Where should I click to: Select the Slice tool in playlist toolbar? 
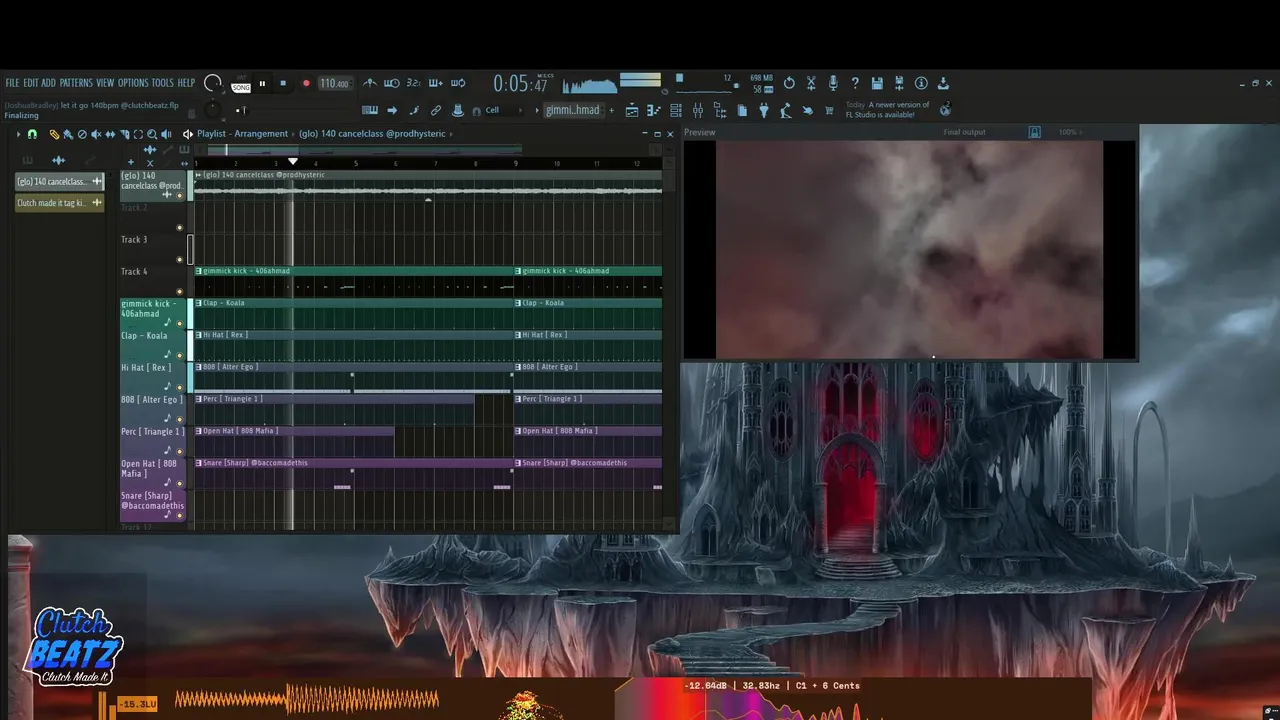[x=124, y=134]
